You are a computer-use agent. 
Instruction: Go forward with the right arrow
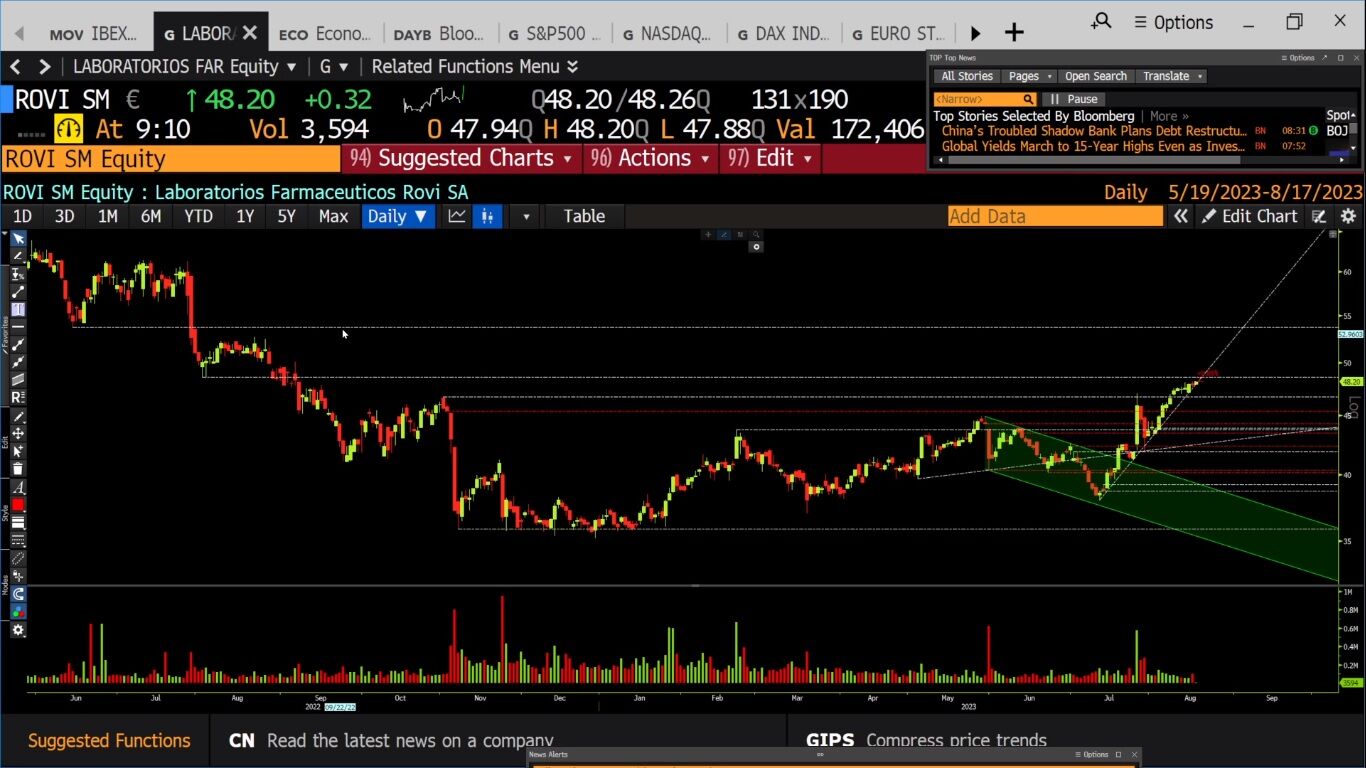(44, 67)
